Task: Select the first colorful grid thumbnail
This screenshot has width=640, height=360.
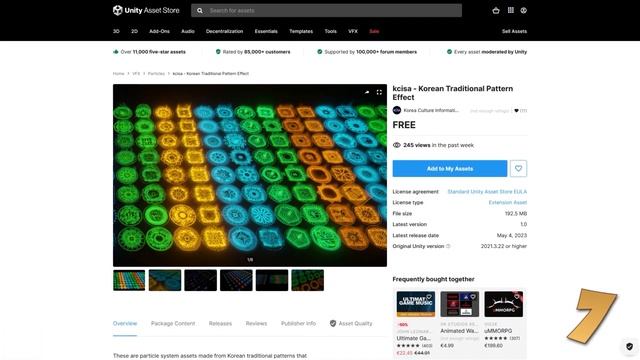Action: tap(129, 280)
